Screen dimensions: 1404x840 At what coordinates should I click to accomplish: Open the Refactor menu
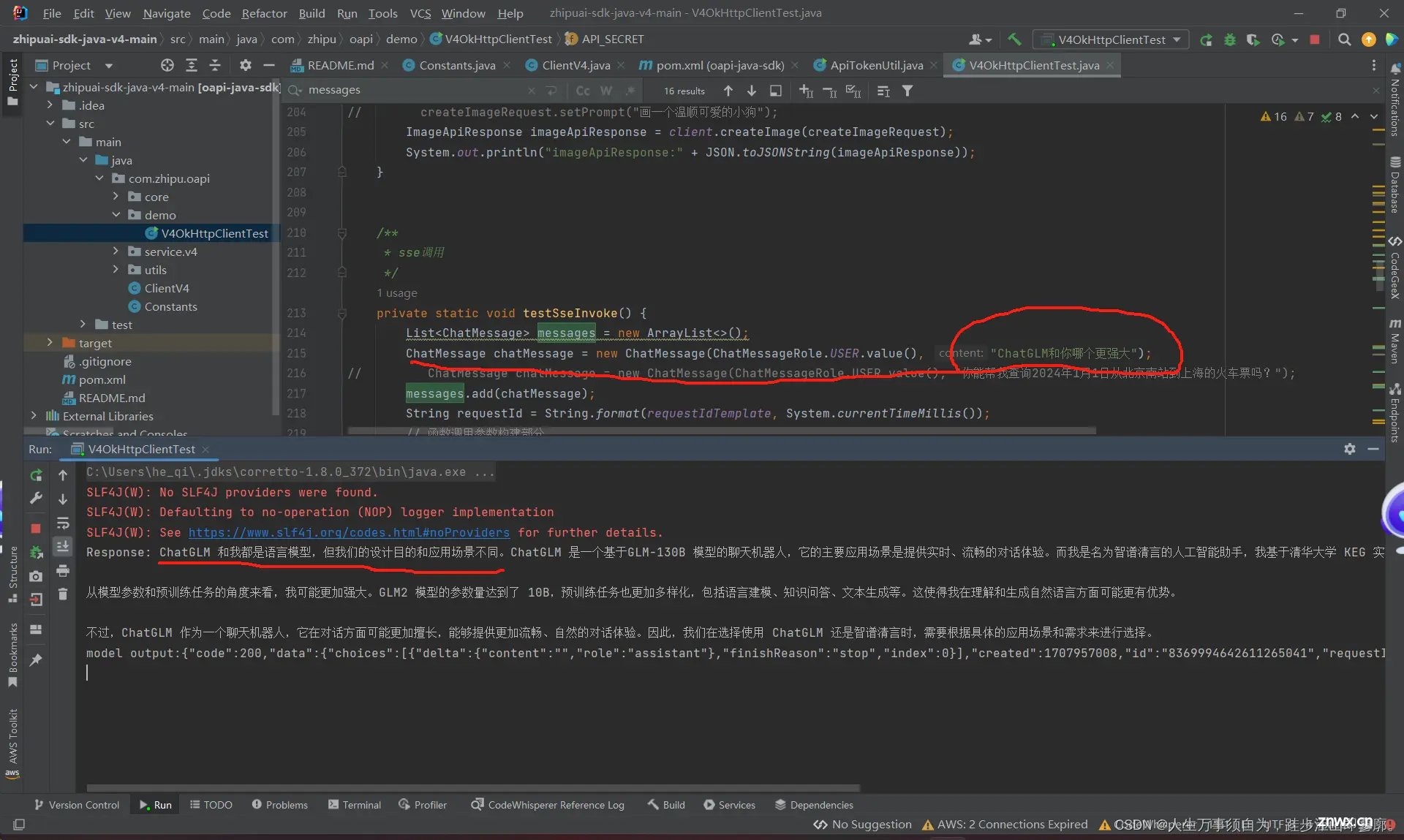tap(264, 13)
